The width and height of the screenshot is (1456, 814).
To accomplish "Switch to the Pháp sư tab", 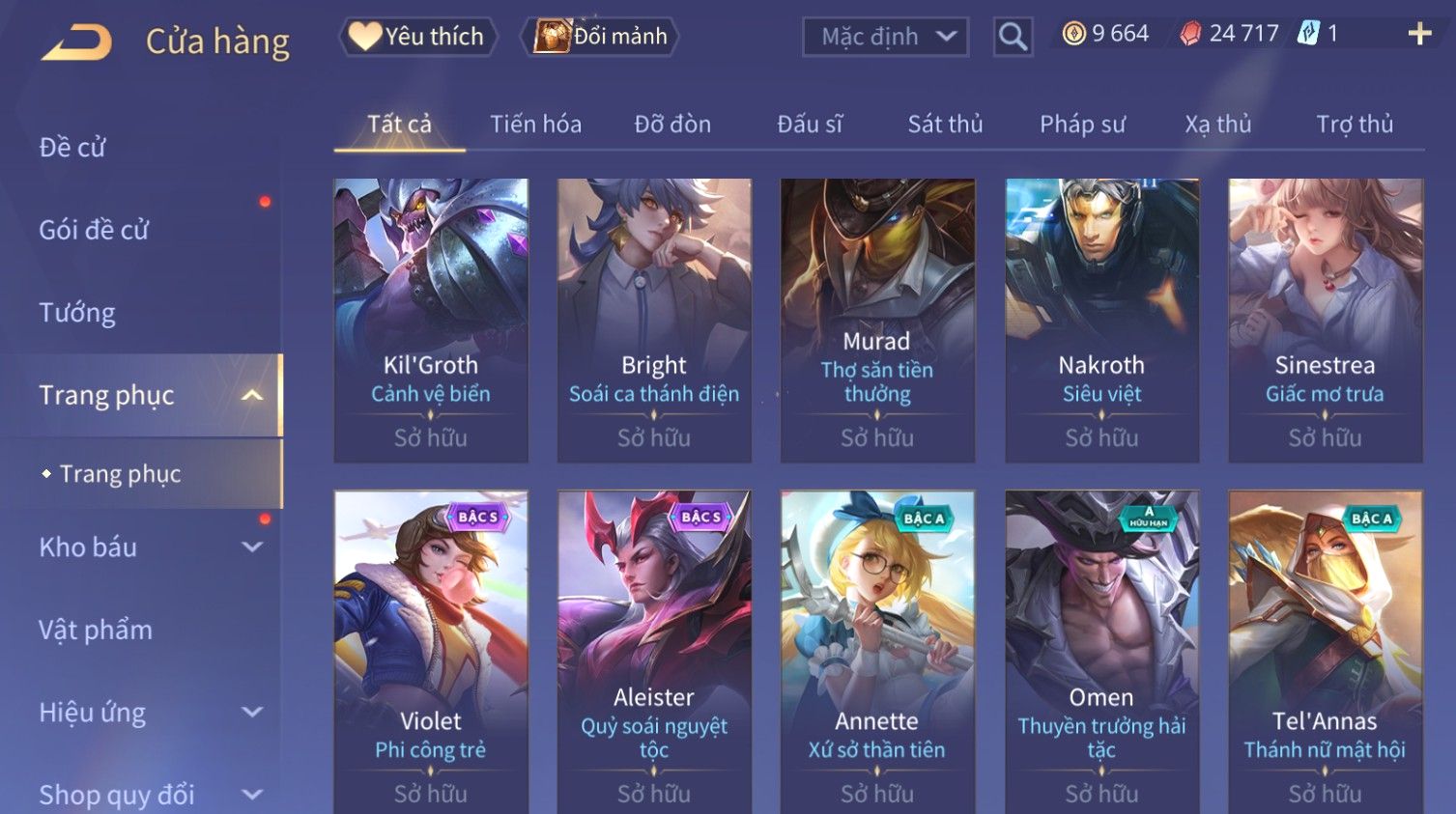I will 1082,124.
